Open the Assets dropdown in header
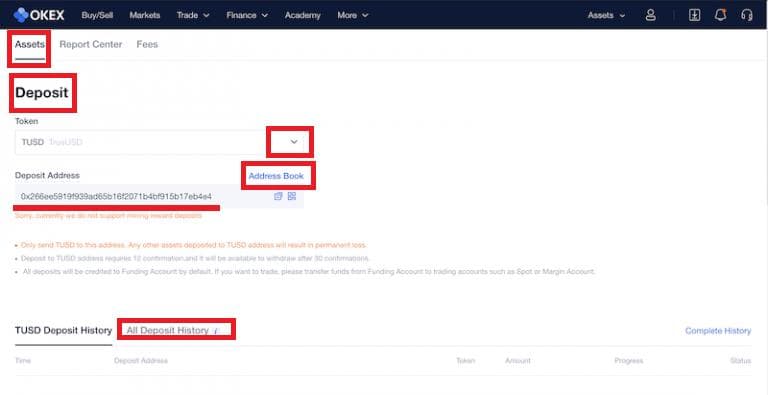The height and width of the screenshot is (395, 768). (606, 15)
